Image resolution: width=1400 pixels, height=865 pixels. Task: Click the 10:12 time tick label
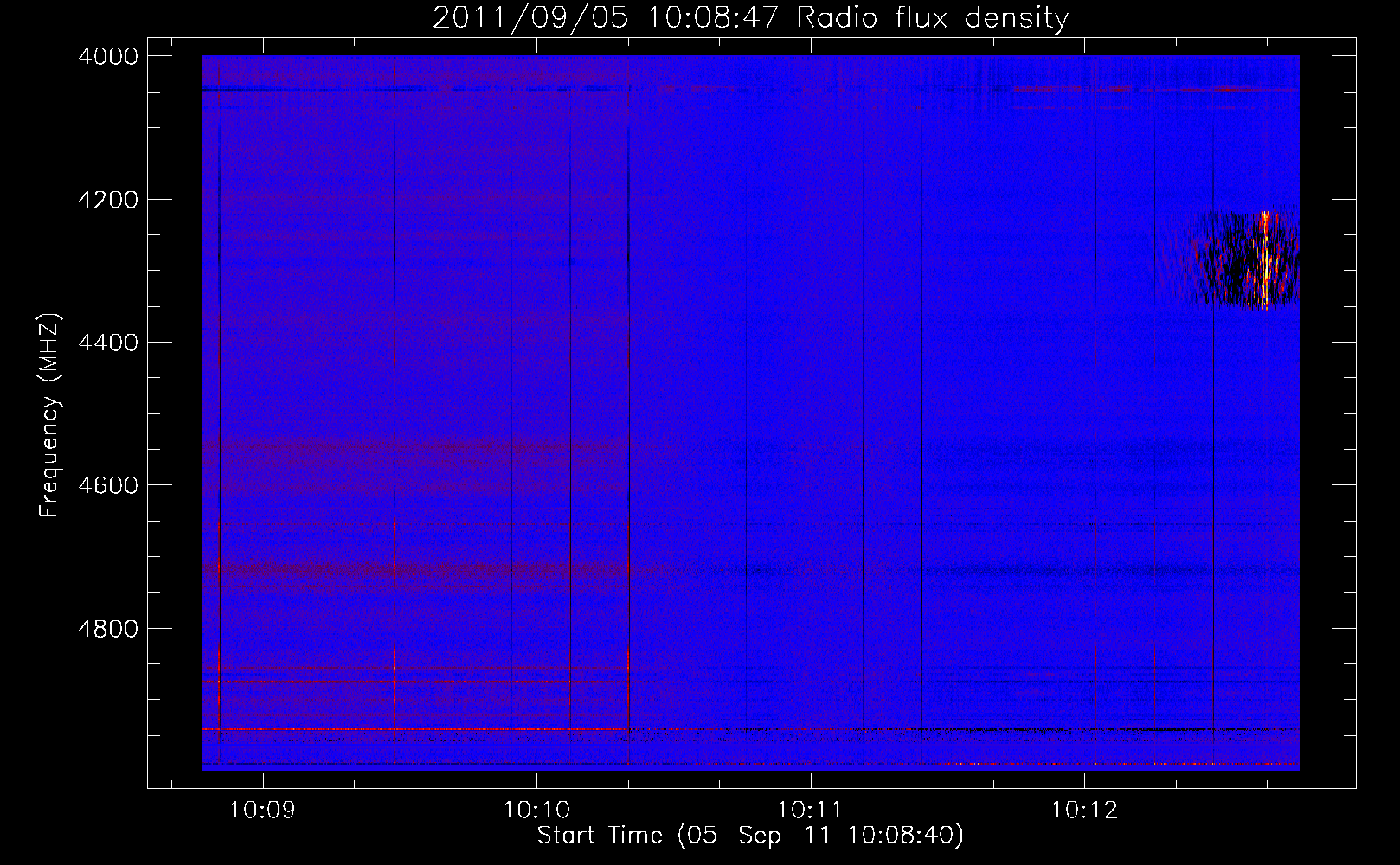1084,811
